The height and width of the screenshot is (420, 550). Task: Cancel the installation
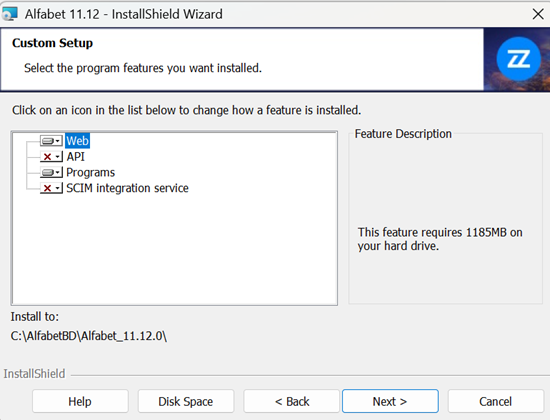click(x=496, y=401)
